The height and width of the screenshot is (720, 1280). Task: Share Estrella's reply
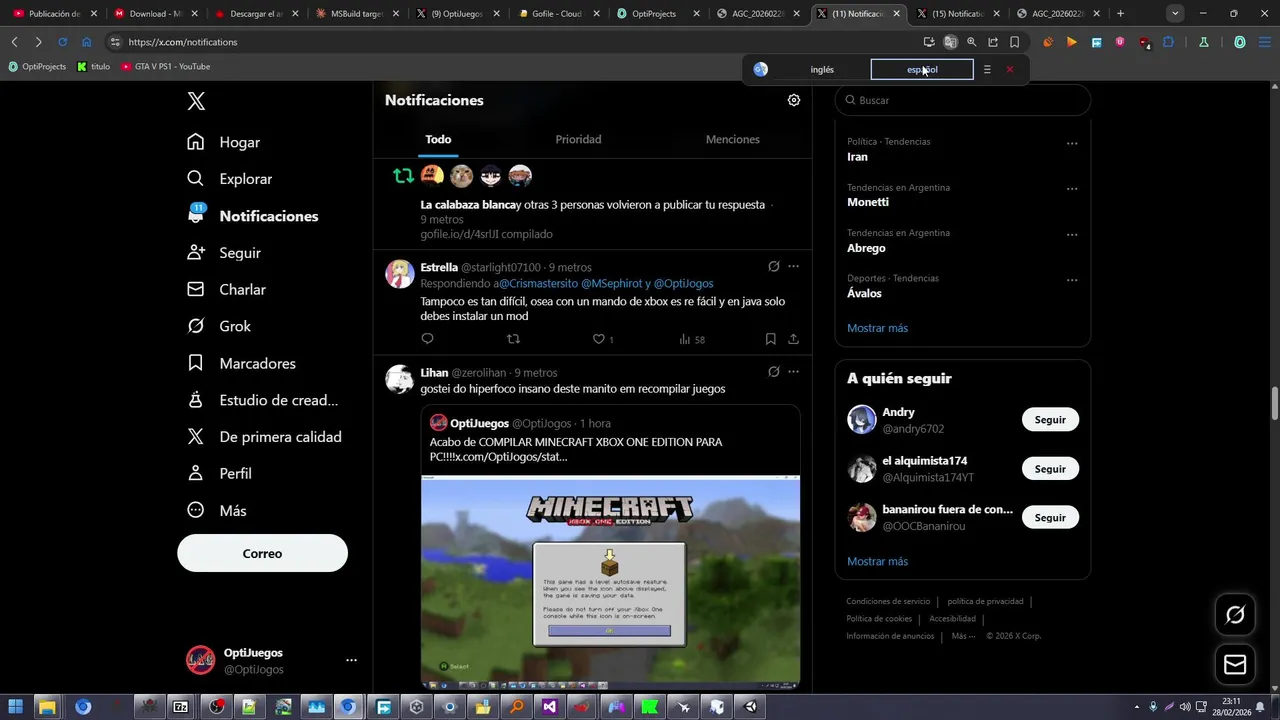793,339
